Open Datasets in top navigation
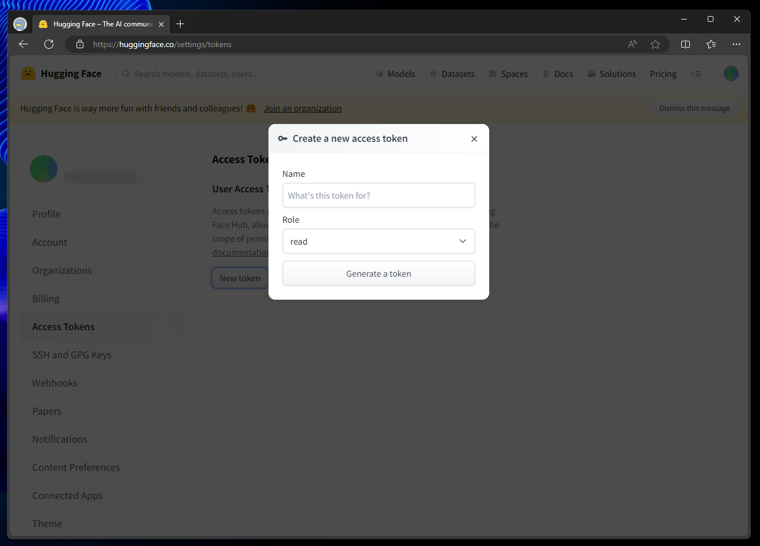Image resolution: width=760 pixels, height=546 pixels. 452,74
